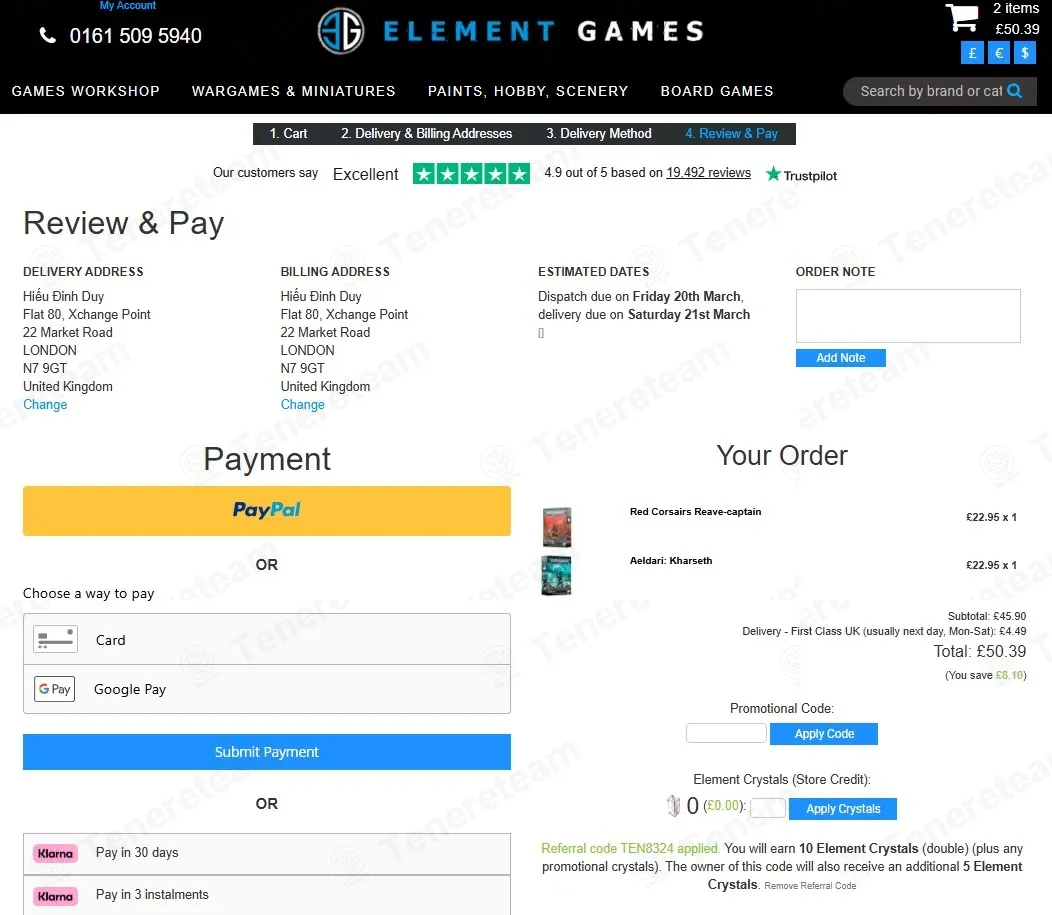Choose Klarna Pay in 30 days

[x=266, y=853]
